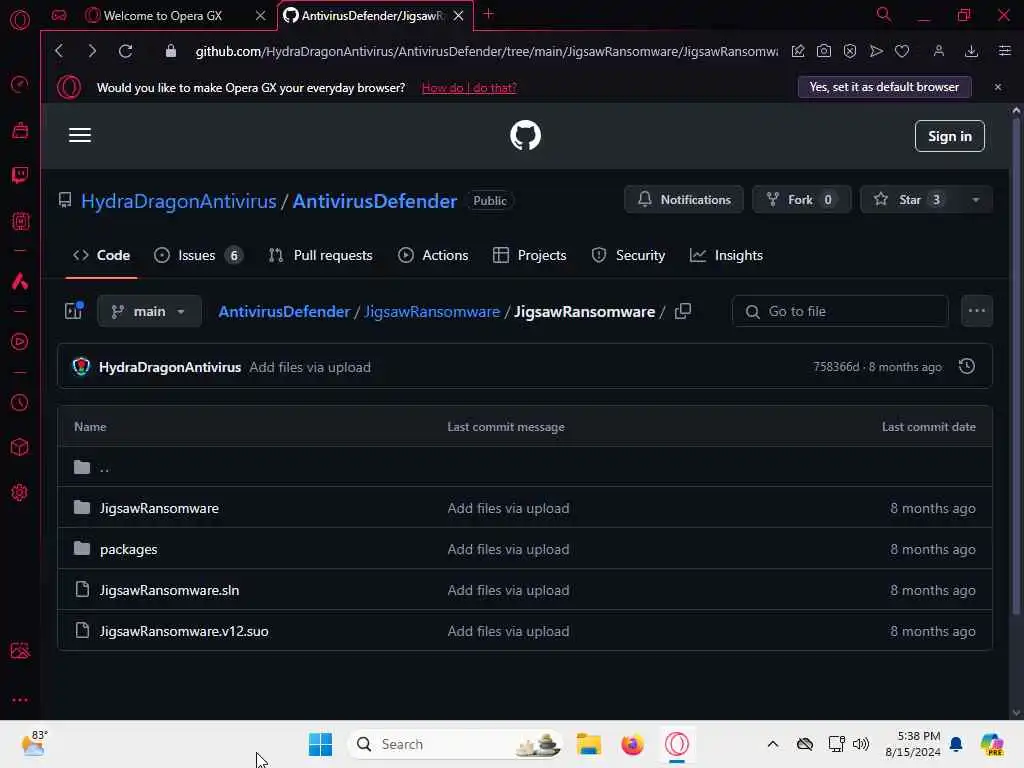Switch to Welcome to Opera GX tab

tap(163, 16)
